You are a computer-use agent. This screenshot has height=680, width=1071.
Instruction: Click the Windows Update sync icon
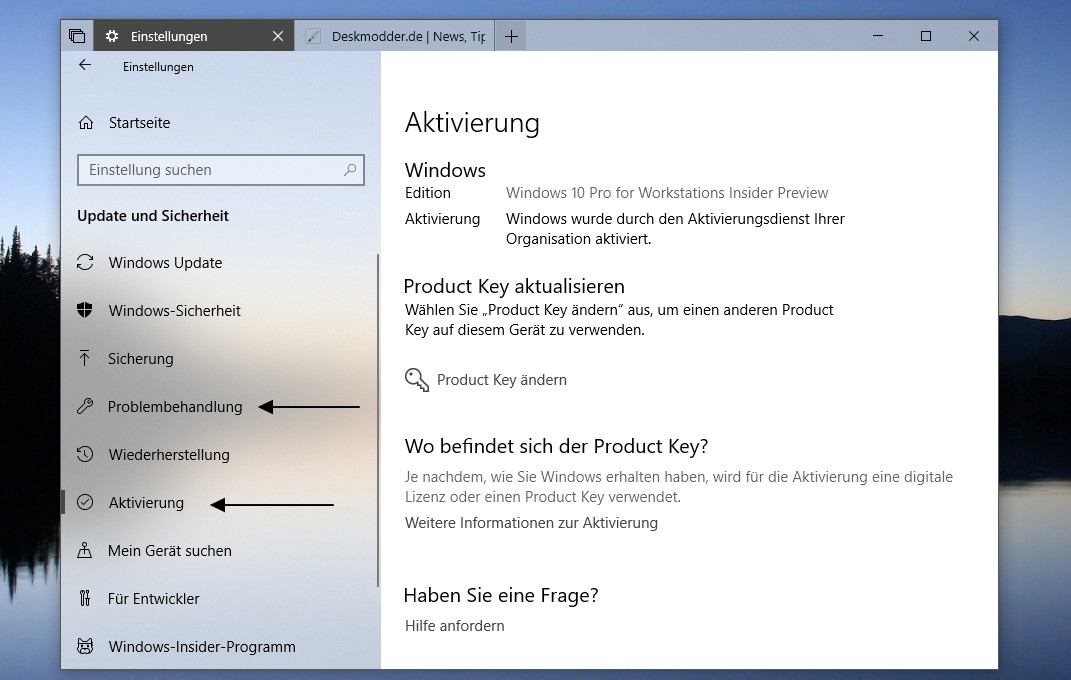pos(85,263)
